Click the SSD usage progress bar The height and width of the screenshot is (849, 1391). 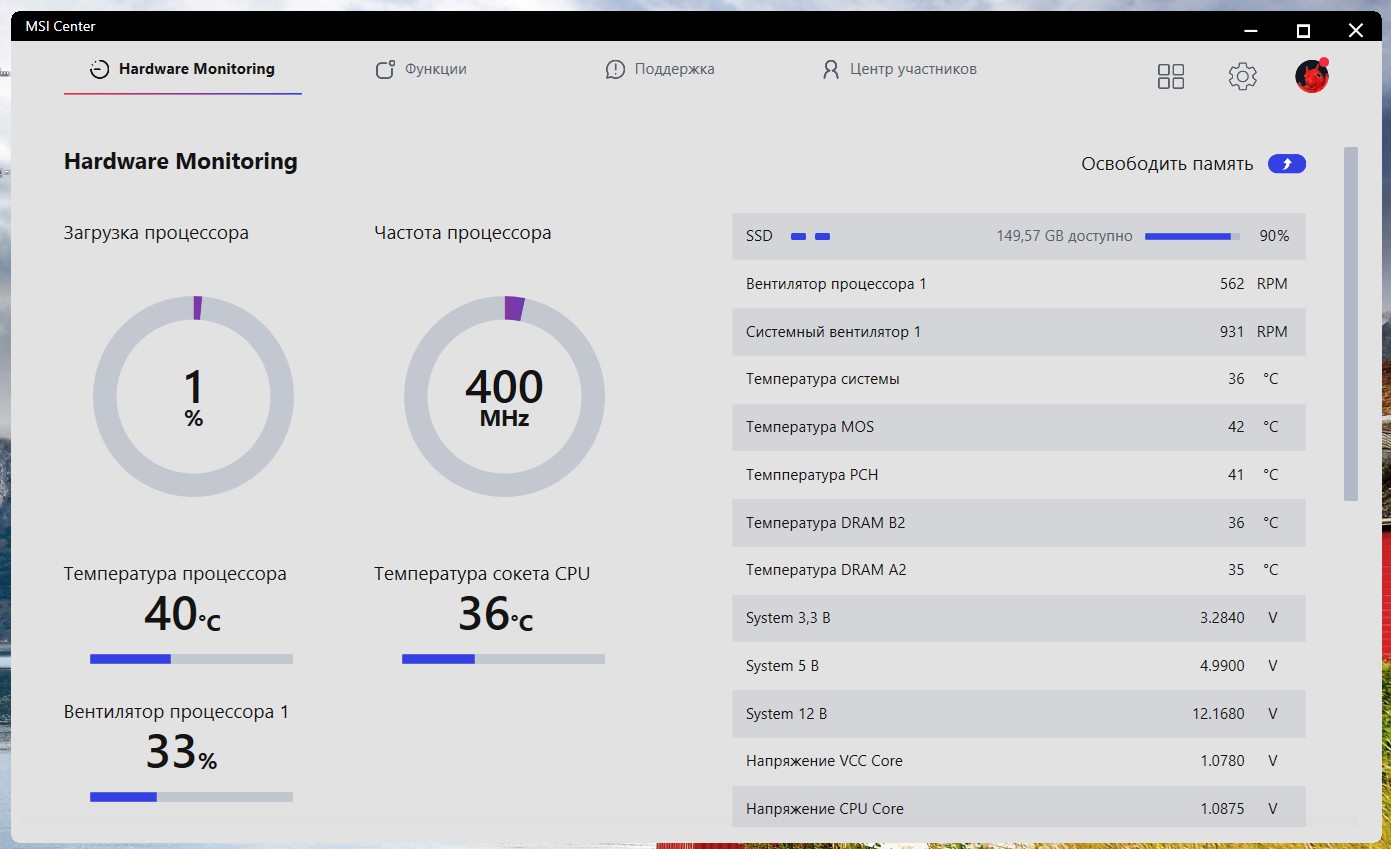tap(1192, 237)
